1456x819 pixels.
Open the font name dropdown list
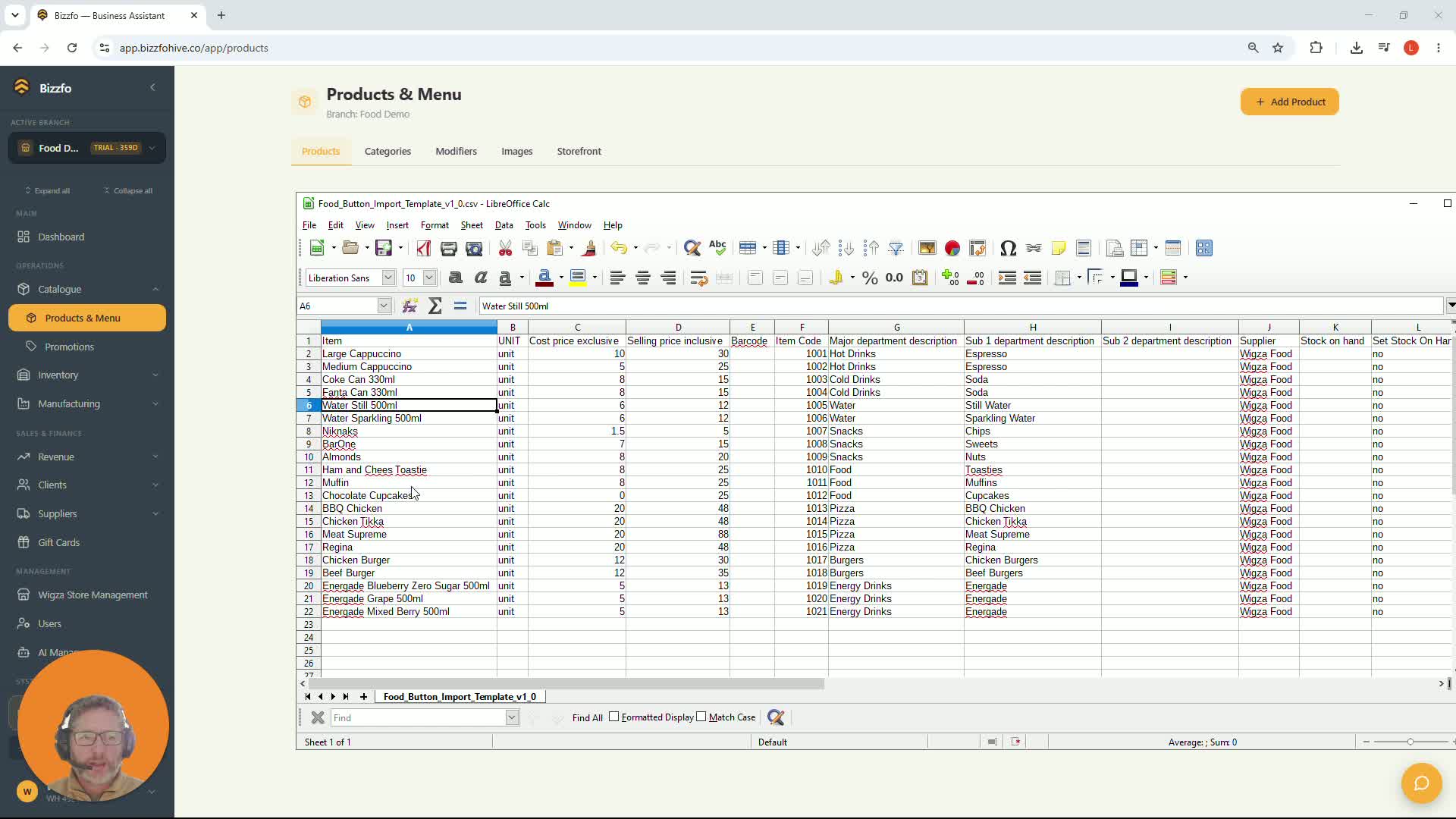[x=388, y=278]
